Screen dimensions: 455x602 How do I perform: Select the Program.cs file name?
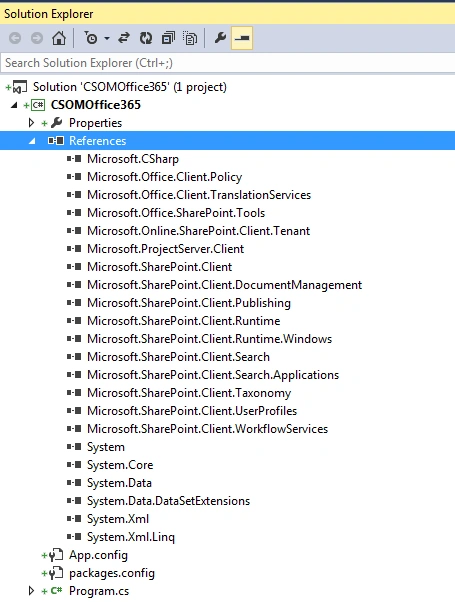coord(99,591)
